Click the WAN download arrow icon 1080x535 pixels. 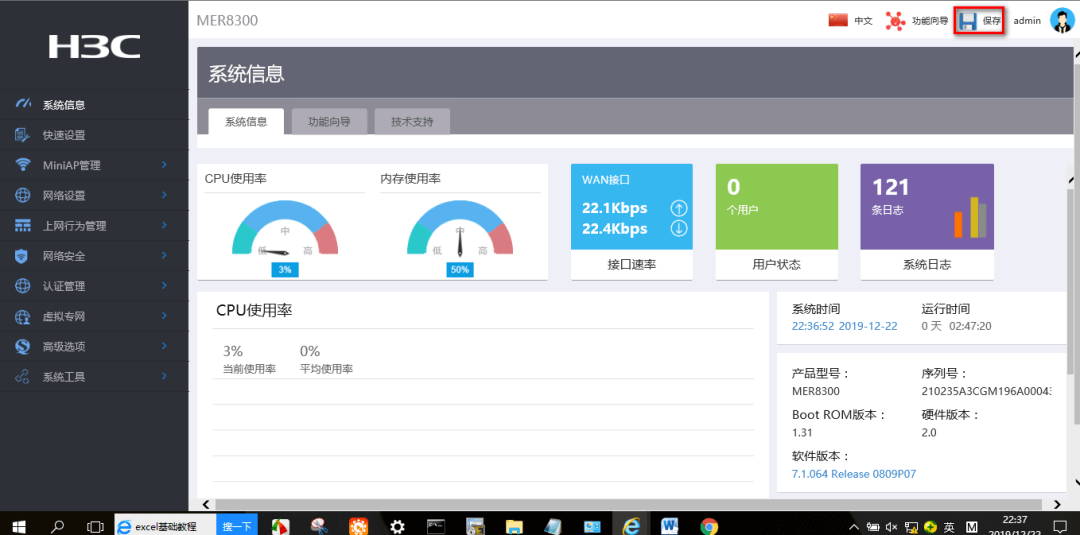[x=679, y=229]
